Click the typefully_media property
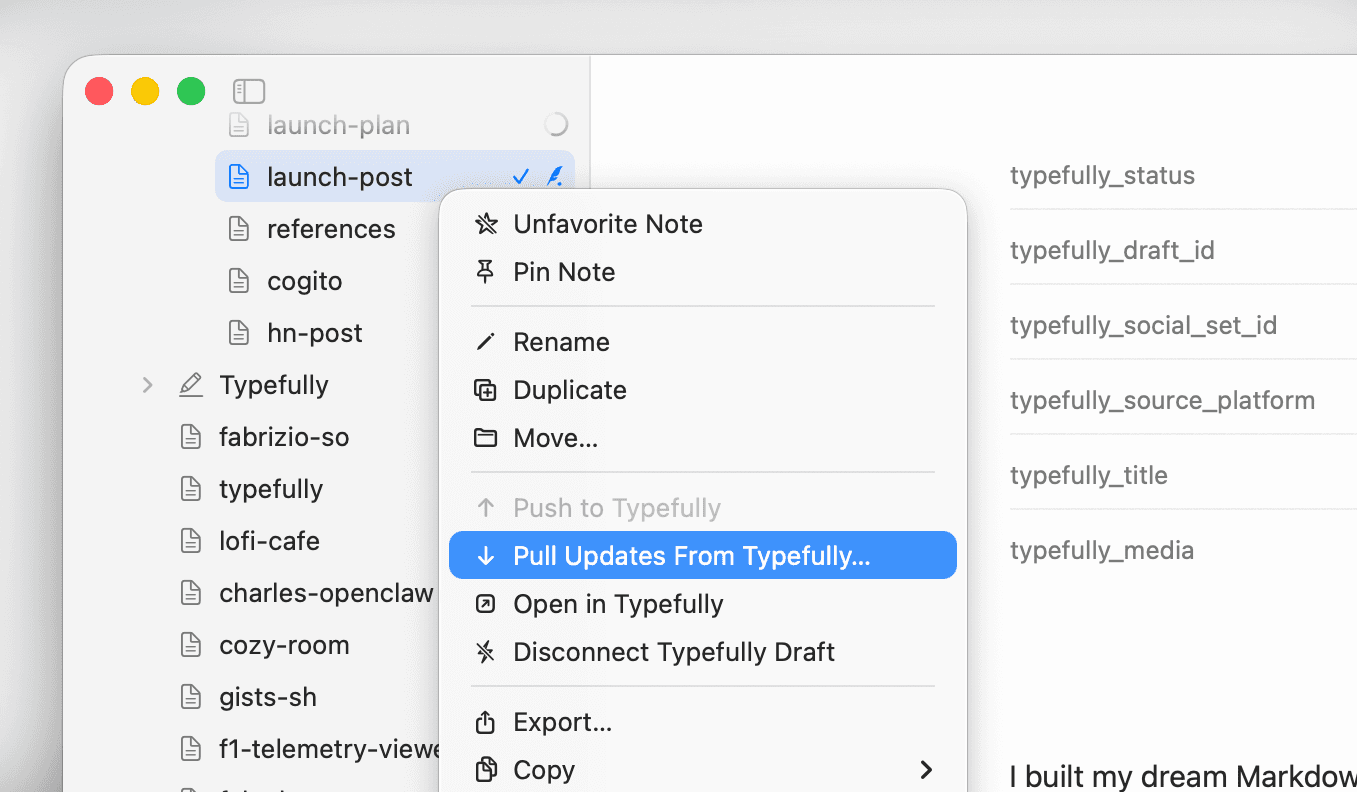Screen dimensions: 1357x792 (1102, 550)
